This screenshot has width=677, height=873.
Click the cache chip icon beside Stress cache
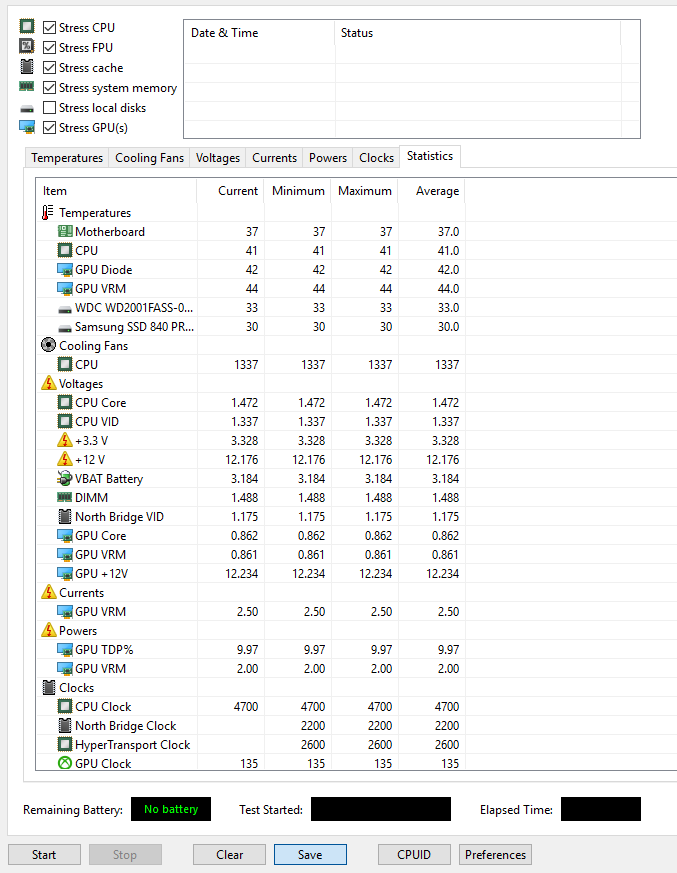pos(27,67)
